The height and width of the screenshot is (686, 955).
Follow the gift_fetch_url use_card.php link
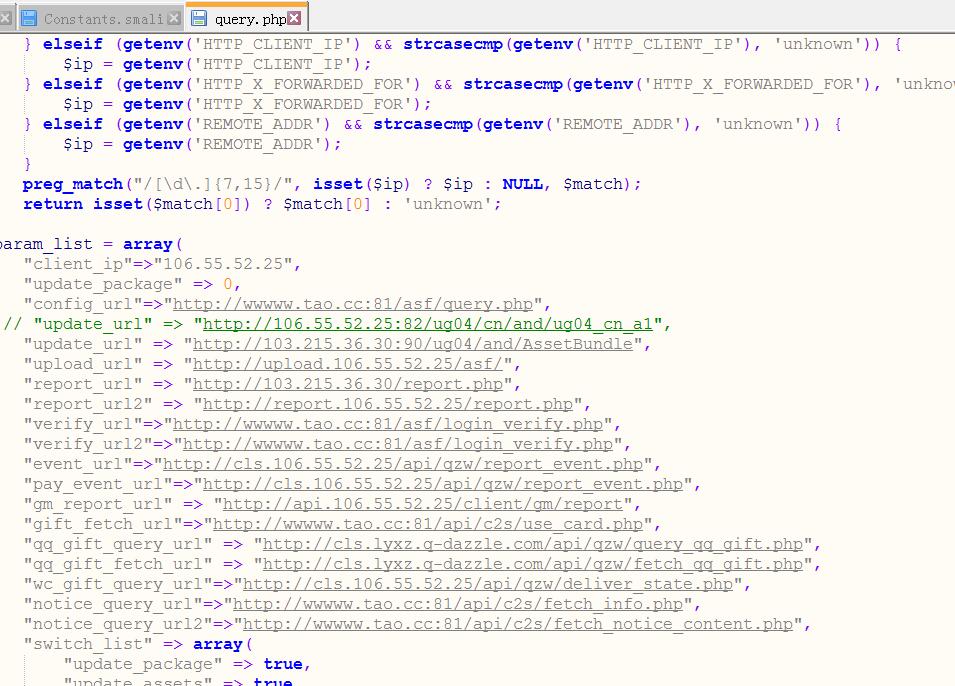point(427,524)
